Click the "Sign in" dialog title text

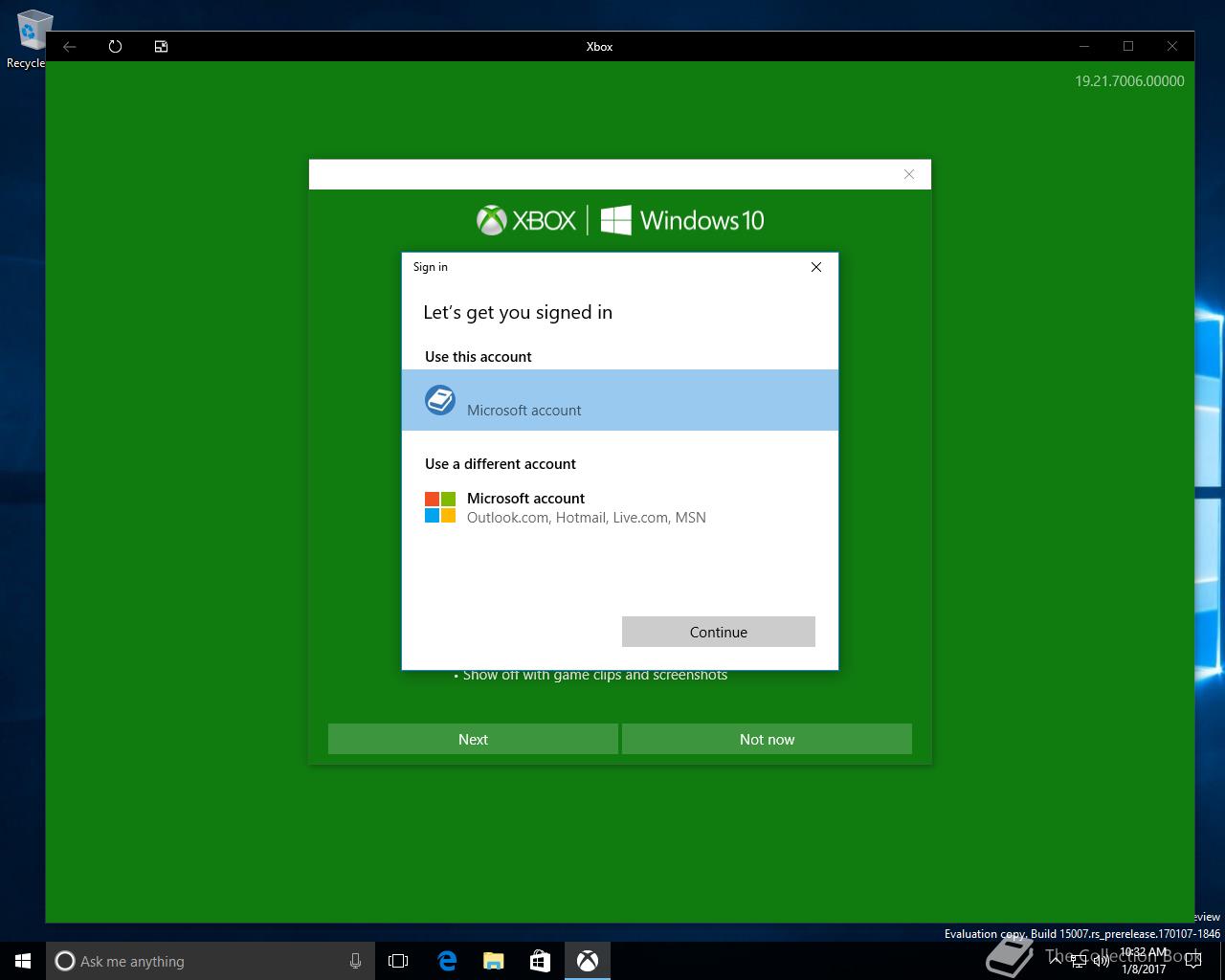(431, 267)
